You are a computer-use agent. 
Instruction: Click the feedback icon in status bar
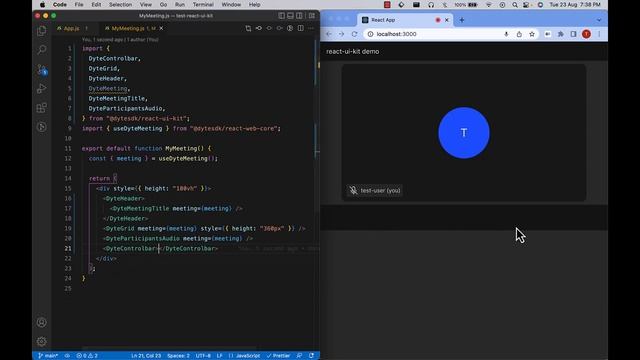(x=299, y=356)
